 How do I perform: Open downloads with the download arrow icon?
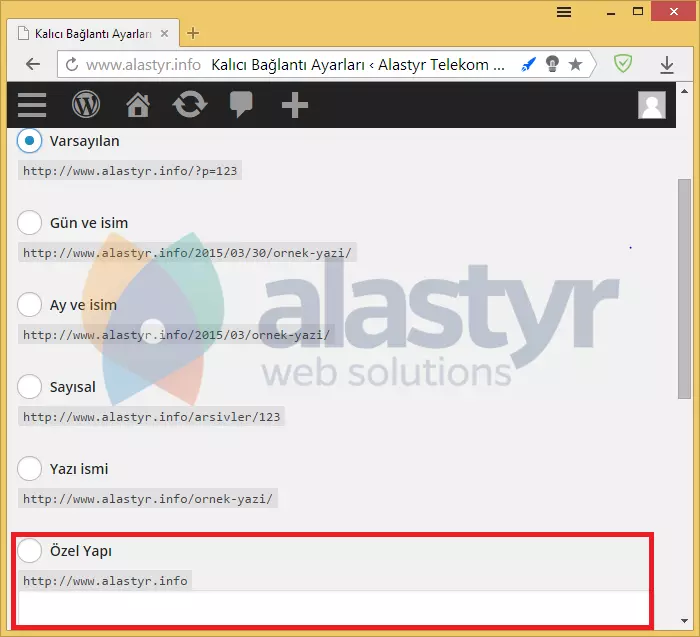[667, 65]
